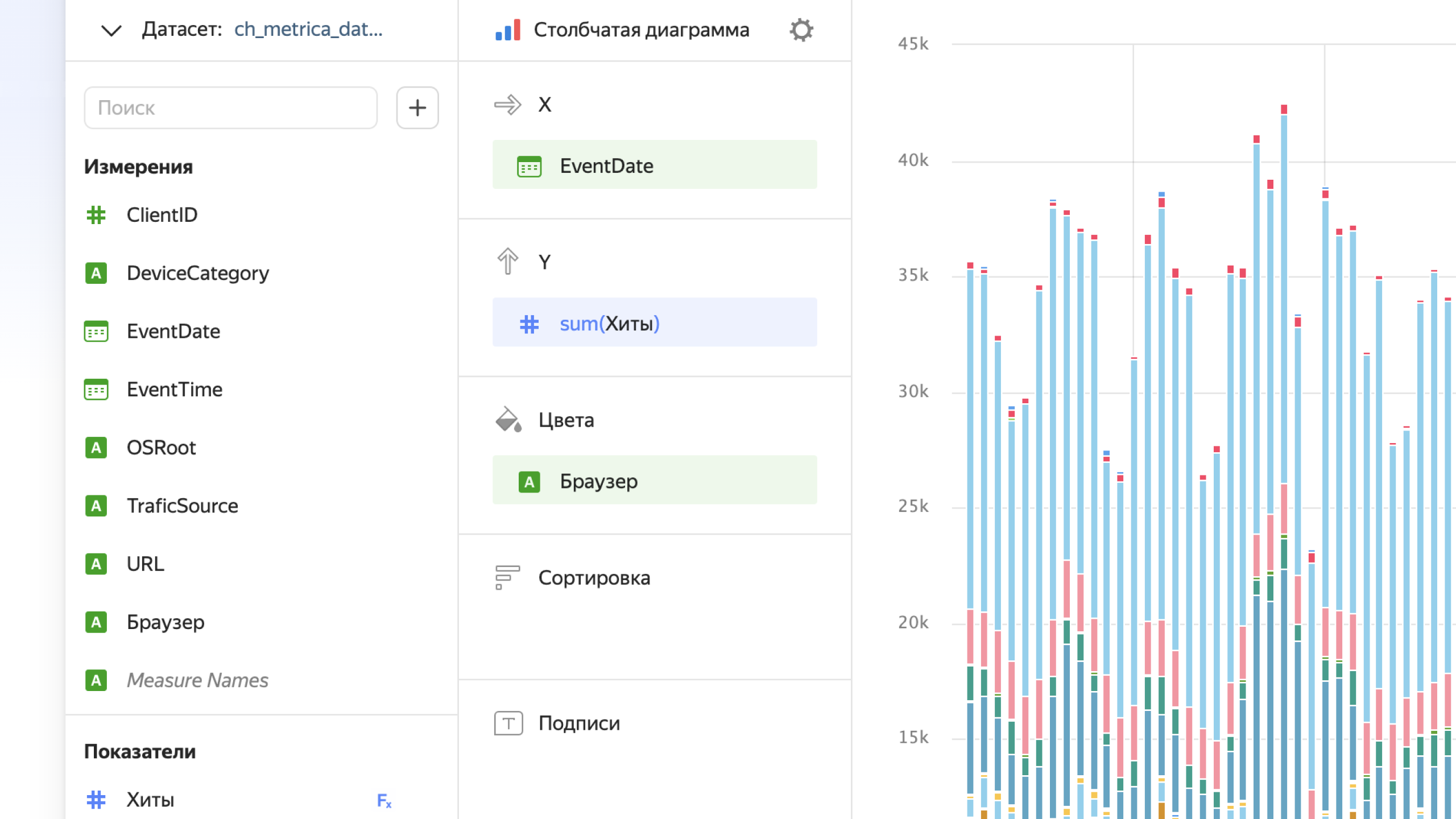Click the Хиты hash icon in Показатели
The height and width of the screenshot is (819, 1456).
(x=96, y=800)
